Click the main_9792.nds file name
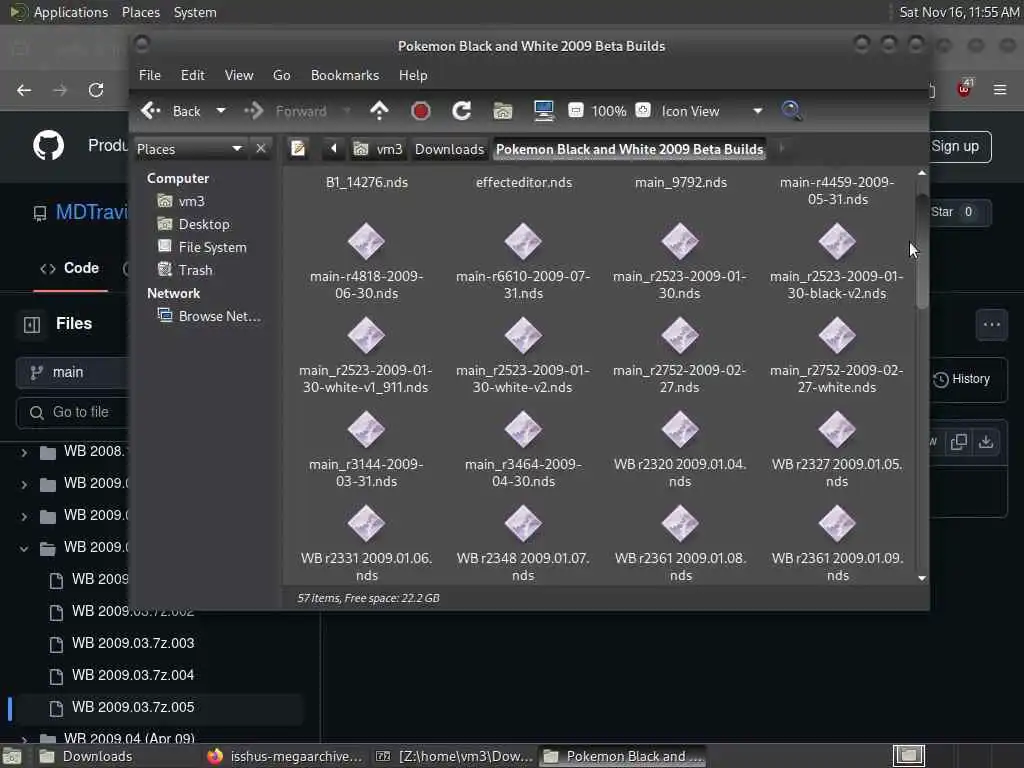The width and height of the screenshot is (1024, 768). click(680, 183)
